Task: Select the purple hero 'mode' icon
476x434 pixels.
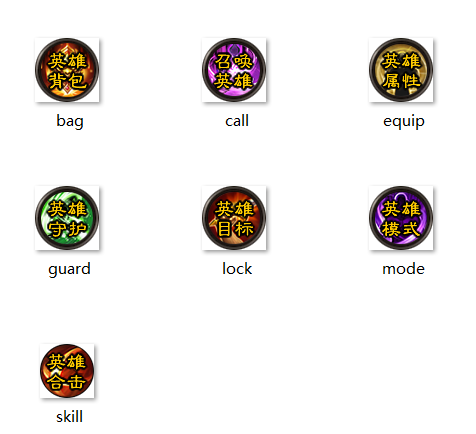Action: 401,218
